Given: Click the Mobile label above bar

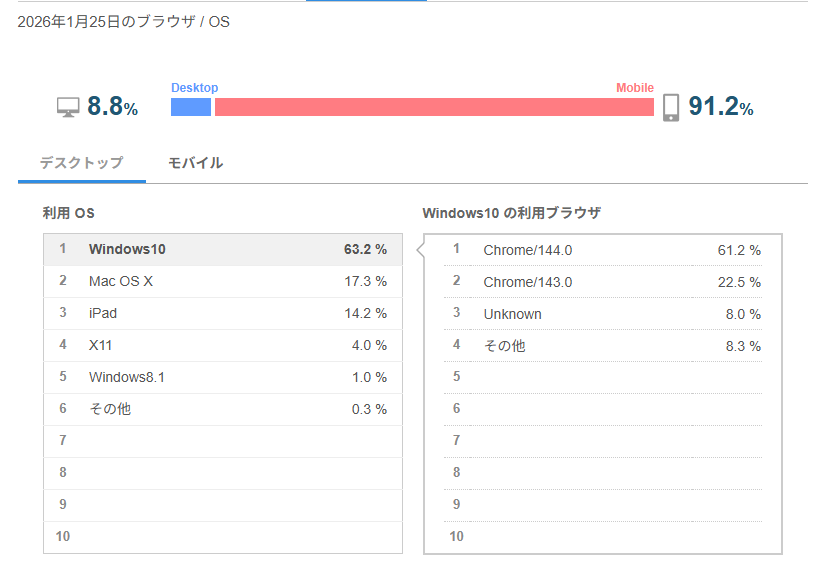Looking at the screenshot, I should 635,88.
